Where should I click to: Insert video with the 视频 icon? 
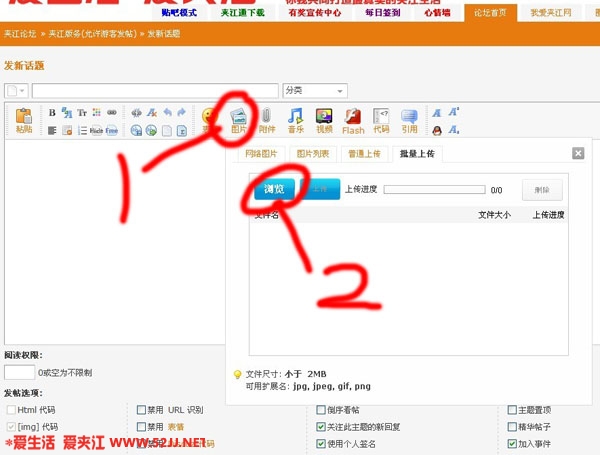tap(324, 119)
